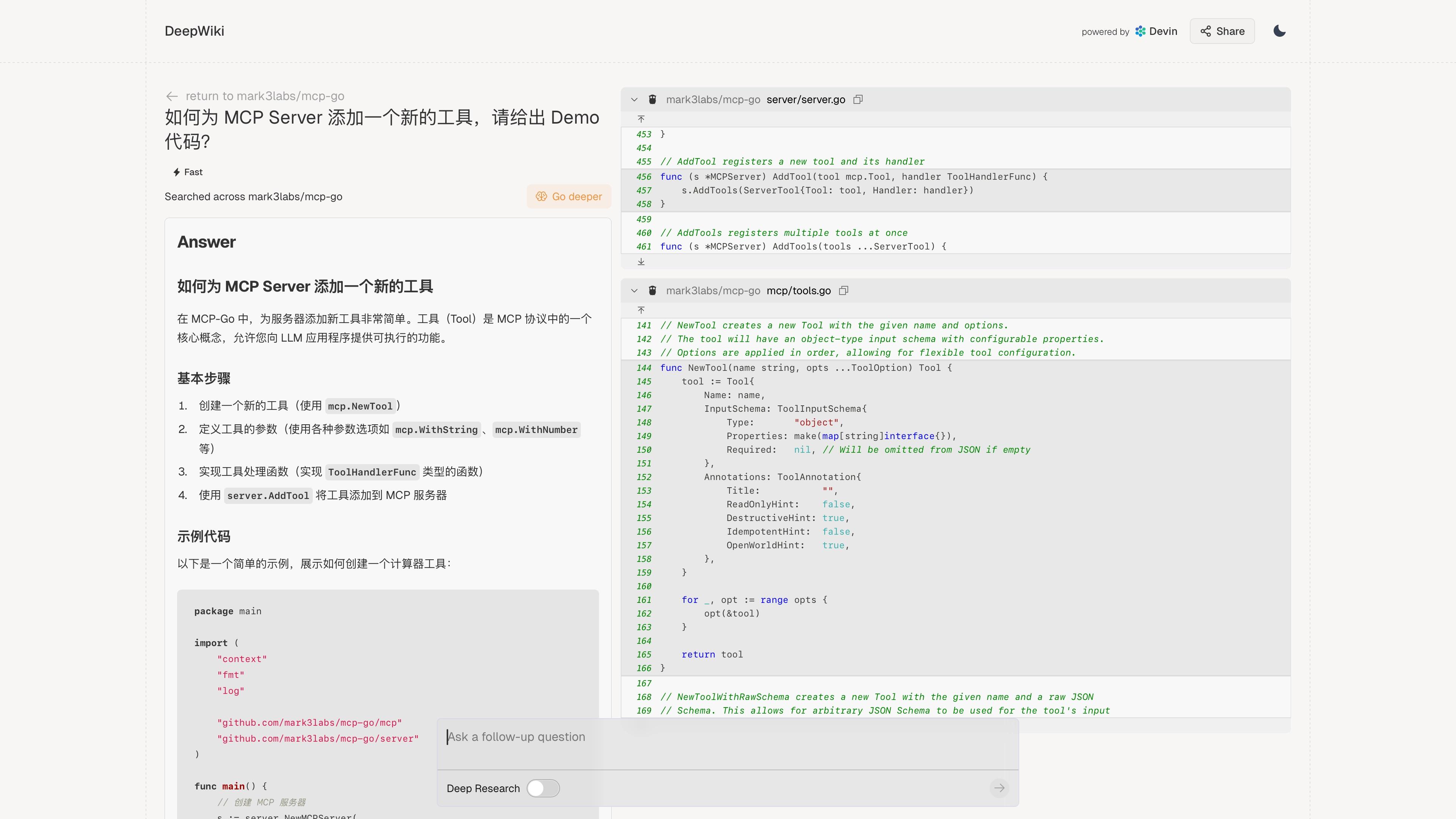Image resolution: width=1456 pixels, height=819 pixels.
Task: Click the AddTool registers comment line 455
Action: click(x=792, y=161)
